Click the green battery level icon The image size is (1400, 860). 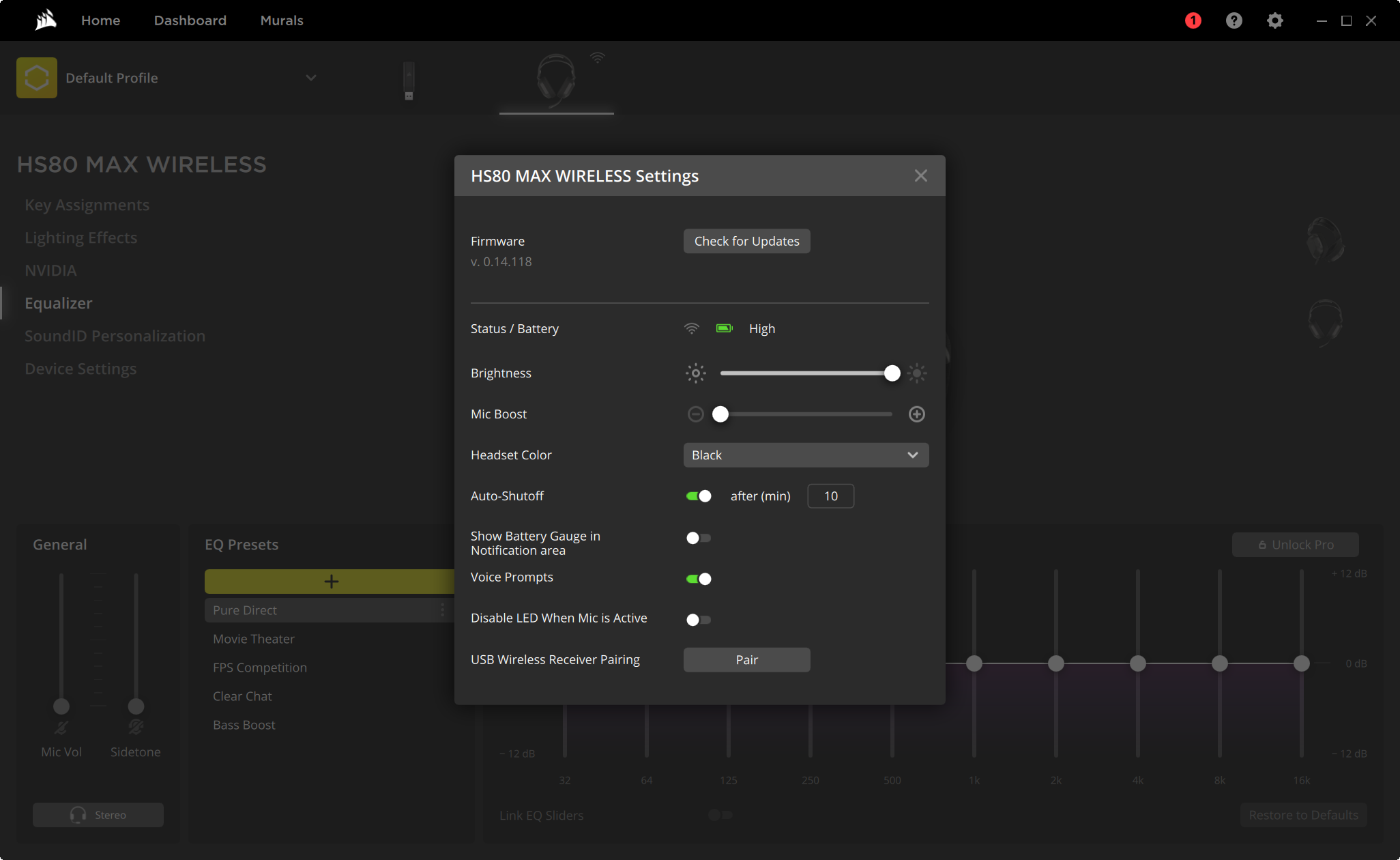coord(725,328)
